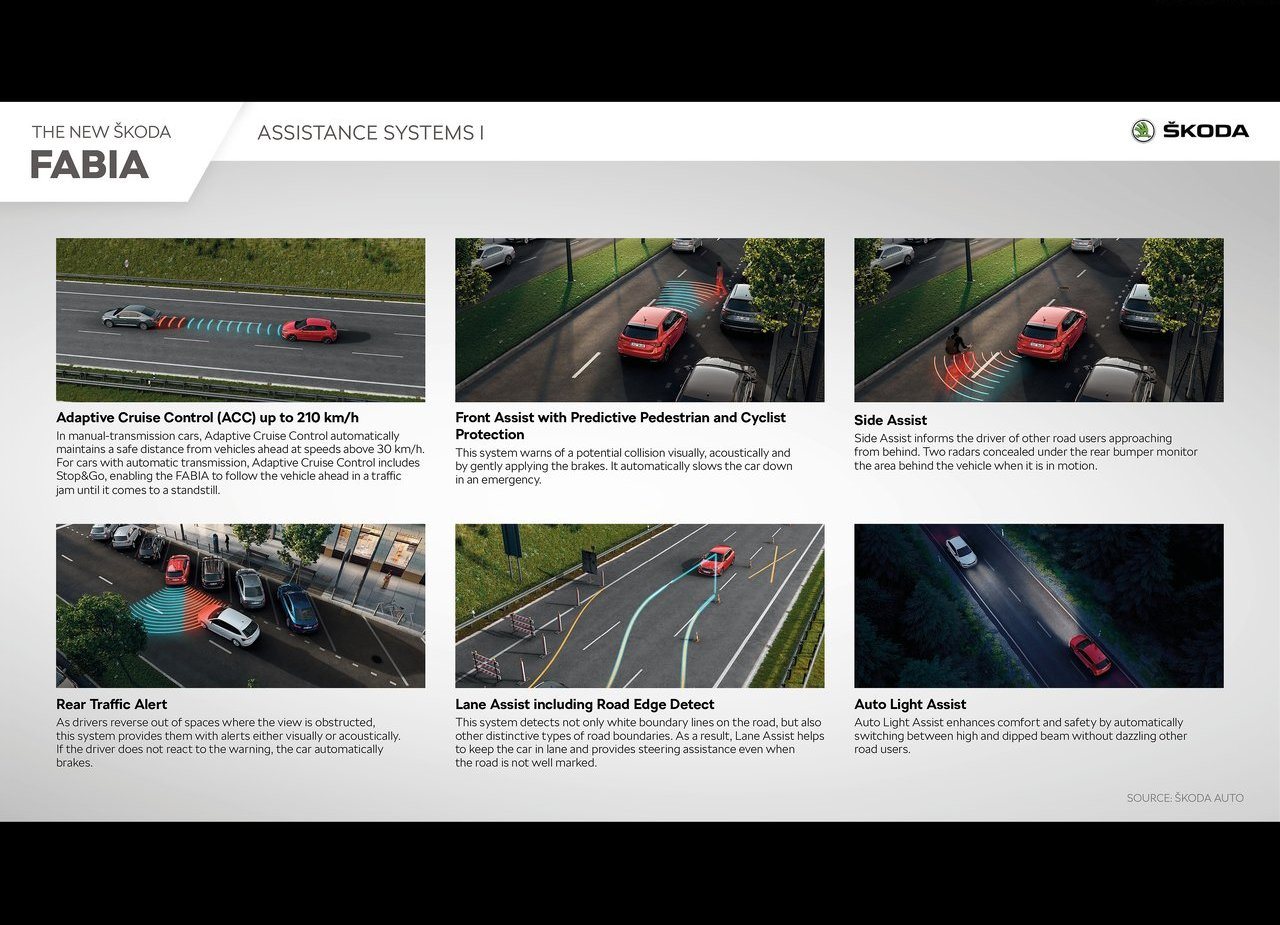The width and height of the screenshot is (1280, 925).
Task: Click 'SOURCE: ŠKODA AUTO' credit text
Action: coord(1185,798)
